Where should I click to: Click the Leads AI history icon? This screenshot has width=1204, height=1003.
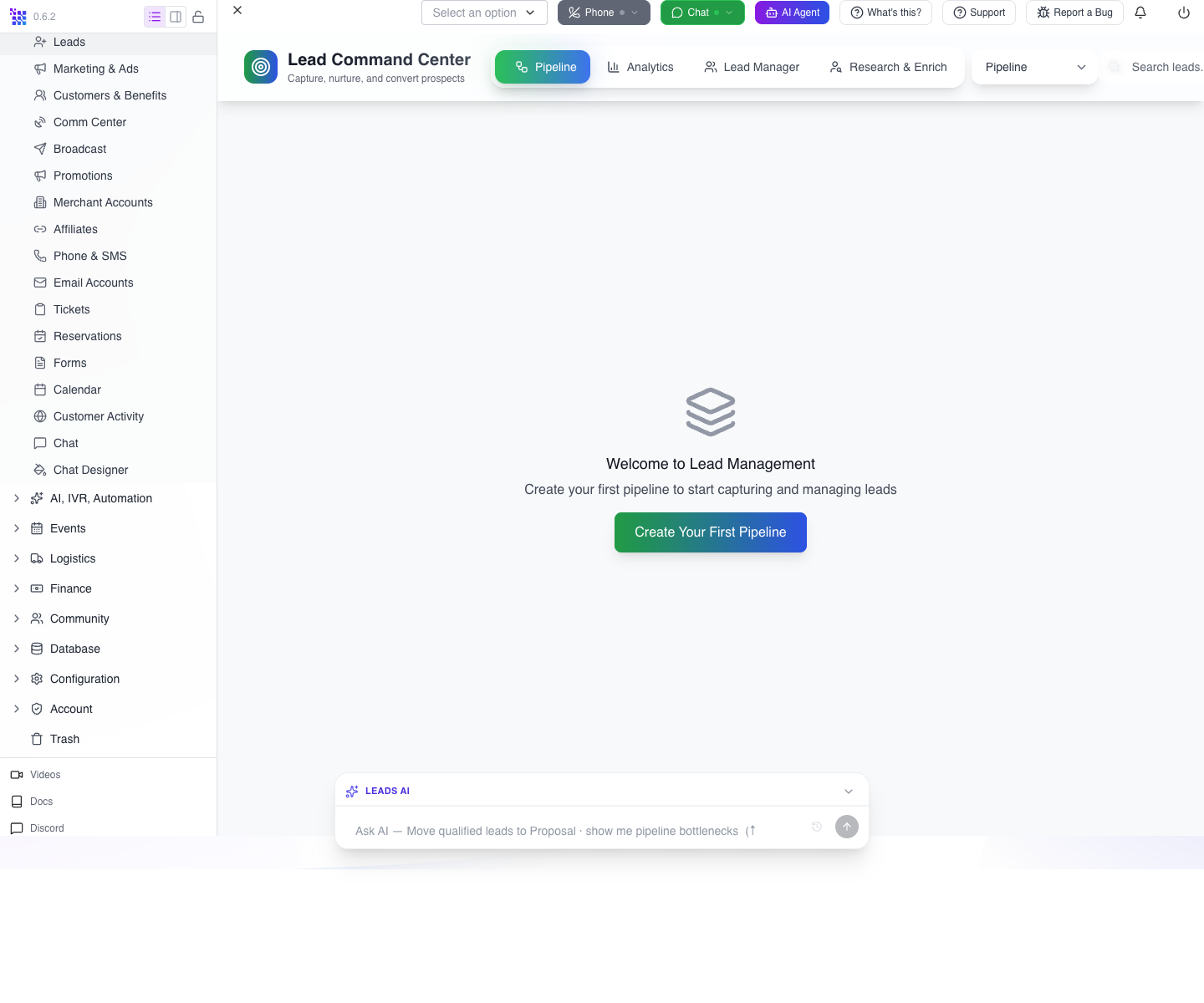[x=817, y=827]
